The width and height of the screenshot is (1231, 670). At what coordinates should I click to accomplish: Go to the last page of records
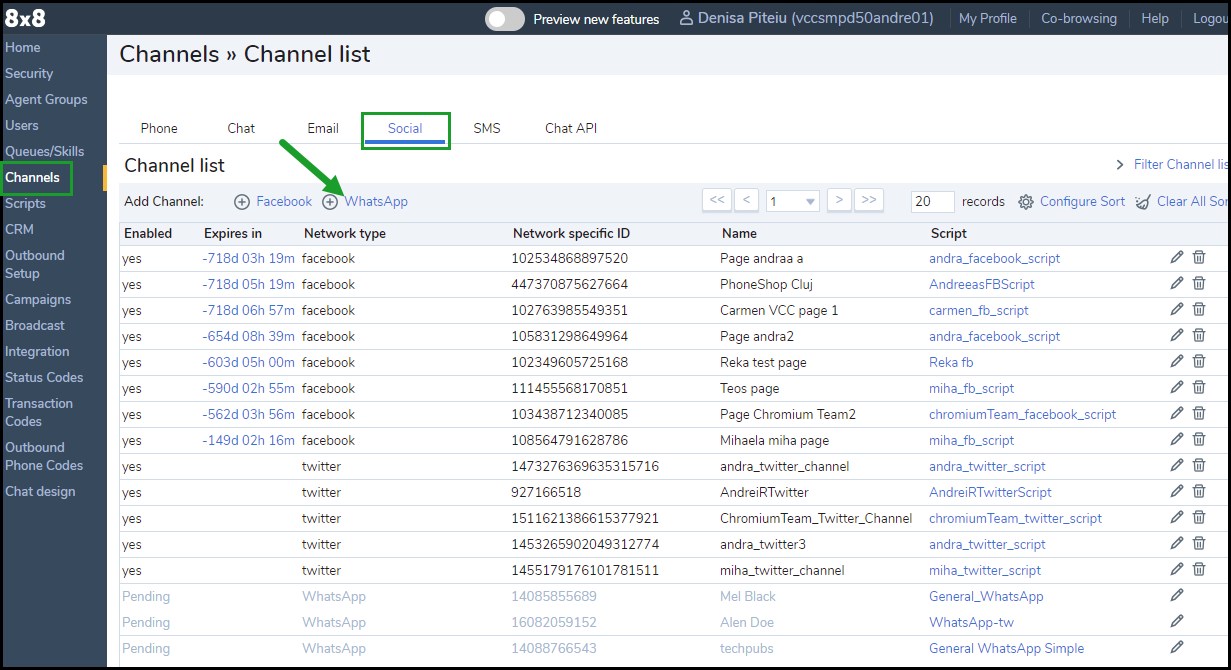pos(869,200)
